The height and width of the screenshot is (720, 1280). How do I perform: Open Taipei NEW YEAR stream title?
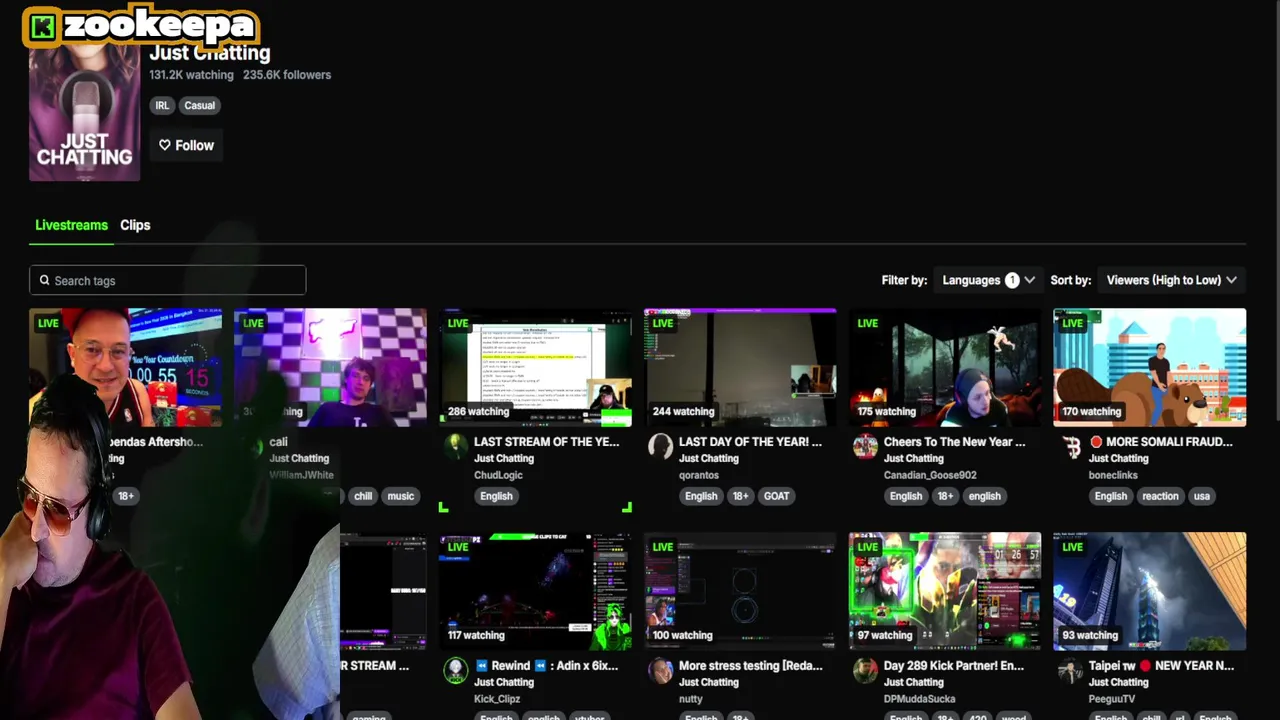point(1161,665)
